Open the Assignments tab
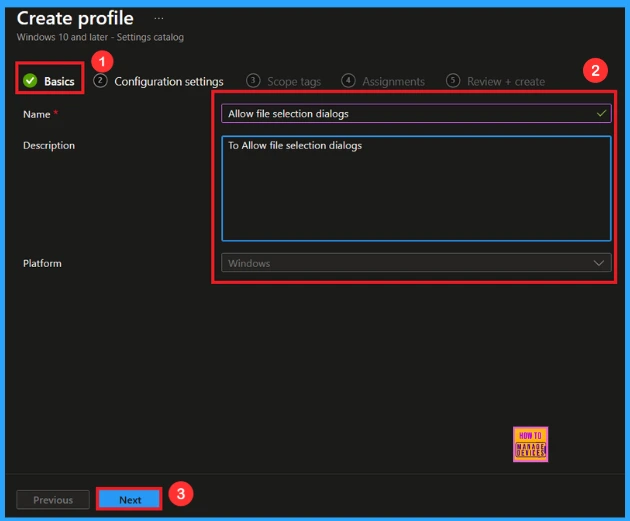This screenshot has height=521, width=630. 383,81
